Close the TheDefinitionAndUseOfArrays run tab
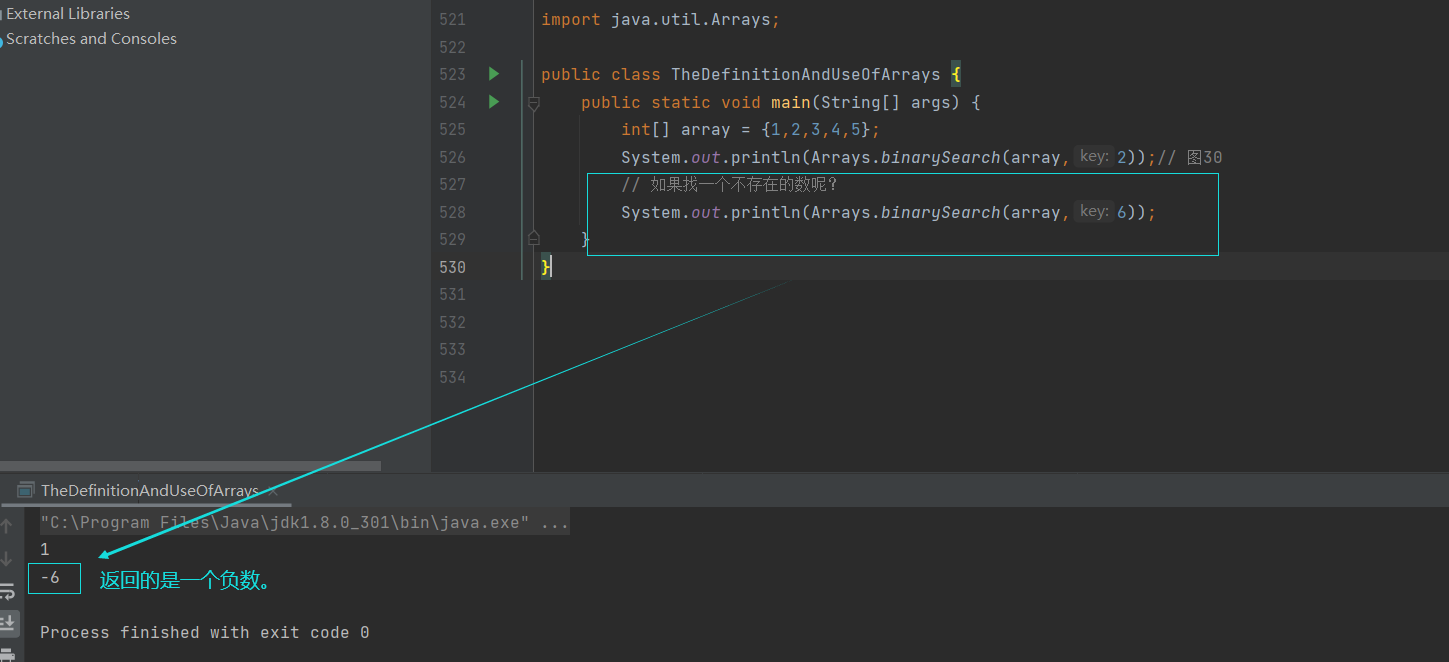 tap(271, 491)
